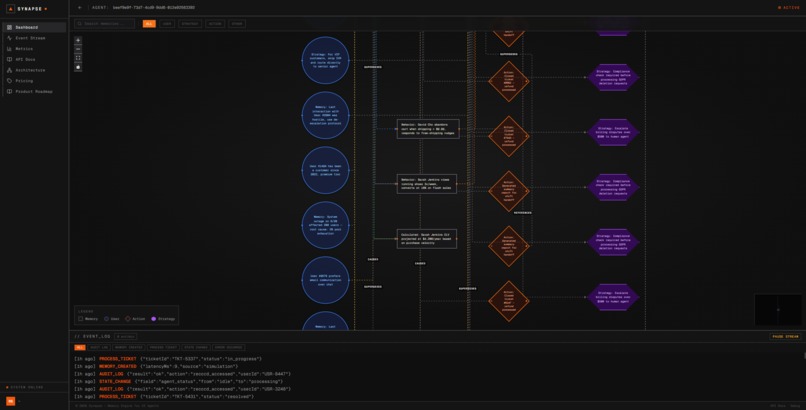Select the Sarah Jenkins CLV calculated node
Viewport: 806px width, 410px height.
[x=427, y=239]
